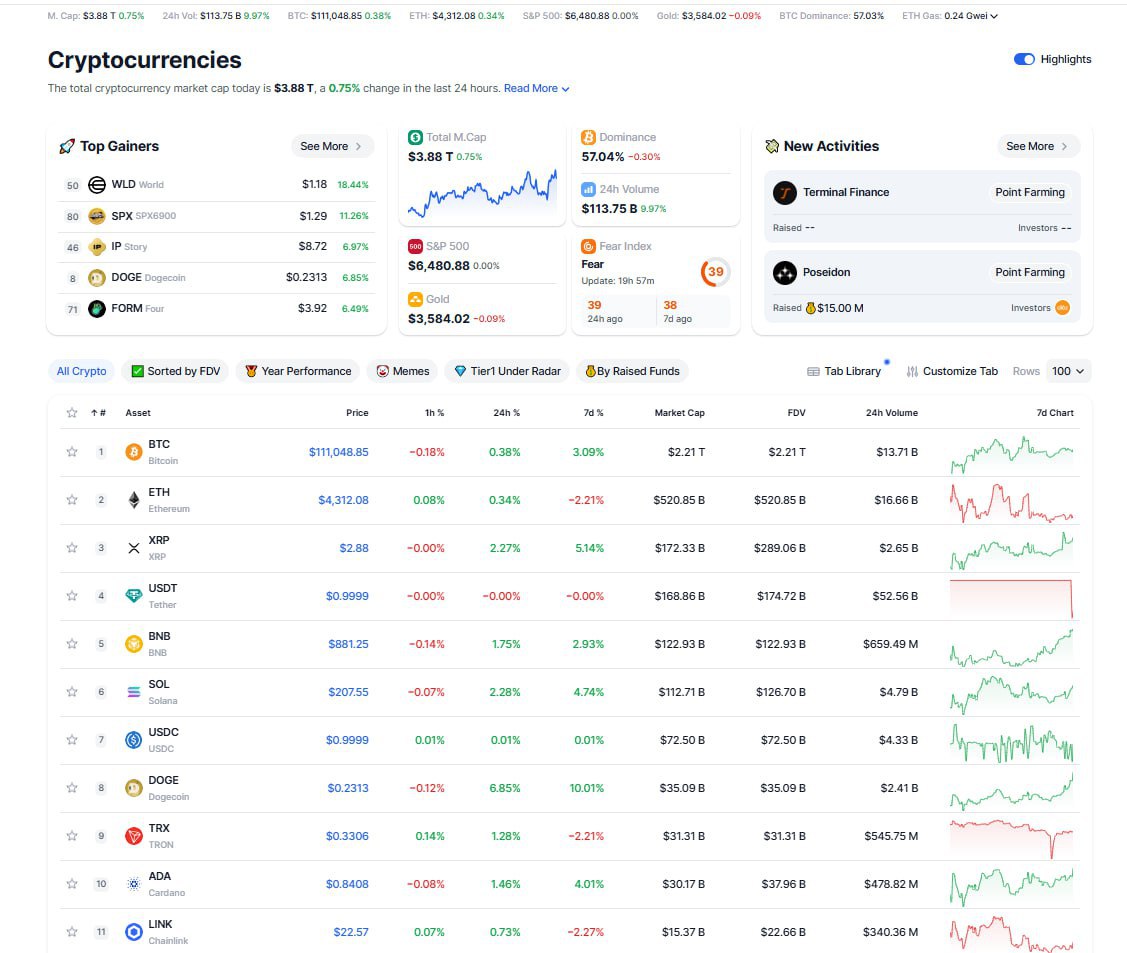Click Poseidon Point Farming tag
Viewport: 1127px width, 953px height.
tap(1030, 272)
